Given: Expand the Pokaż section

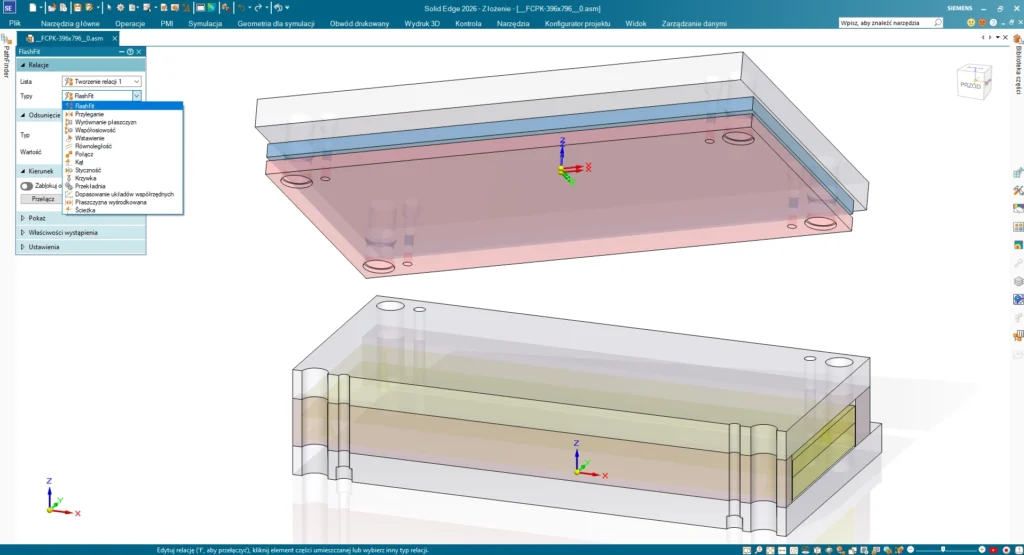Looking at the screenshot, I should pos(37,217).
